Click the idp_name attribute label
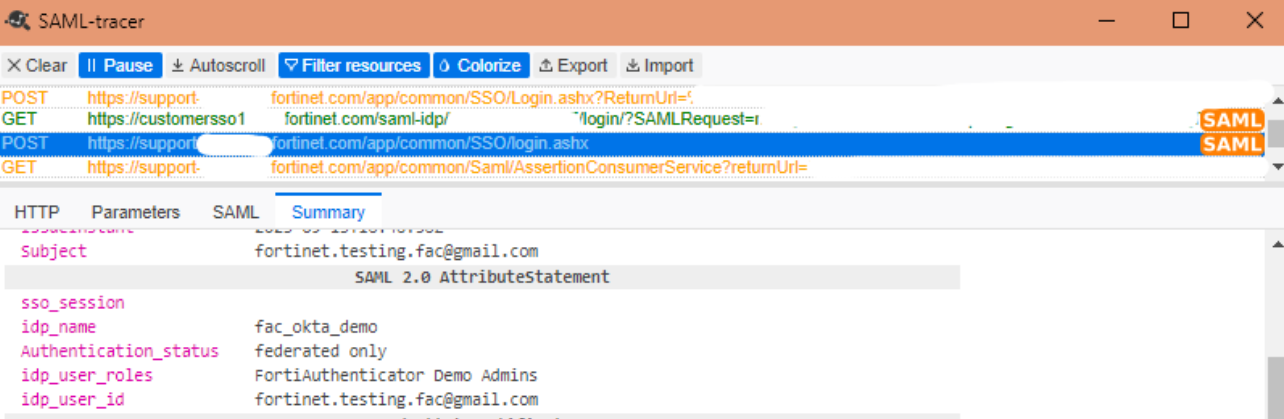1284x419 pixels. pyautogui.click(x=59, y=327)
